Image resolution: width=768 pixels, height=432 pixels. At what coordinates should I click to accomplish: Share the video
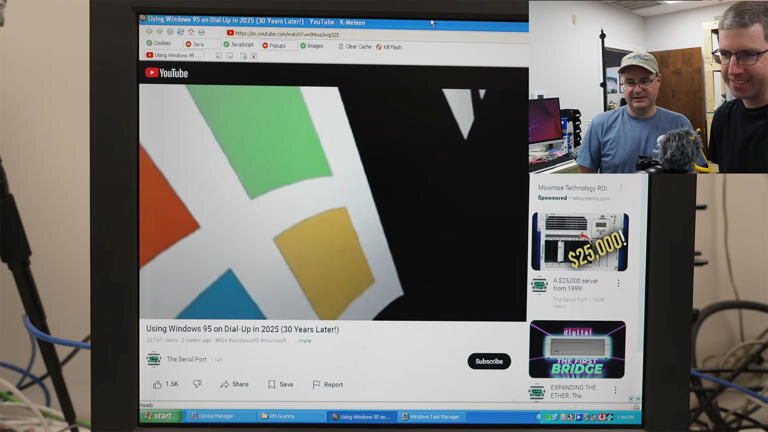pyautogui.click(x=234, y=384)
